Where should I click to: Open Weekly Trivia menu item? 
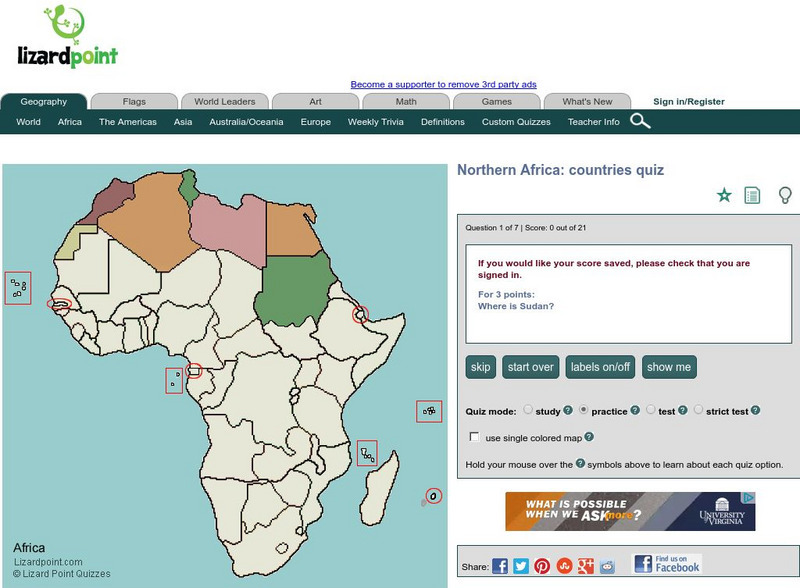[x=376, y=122]
